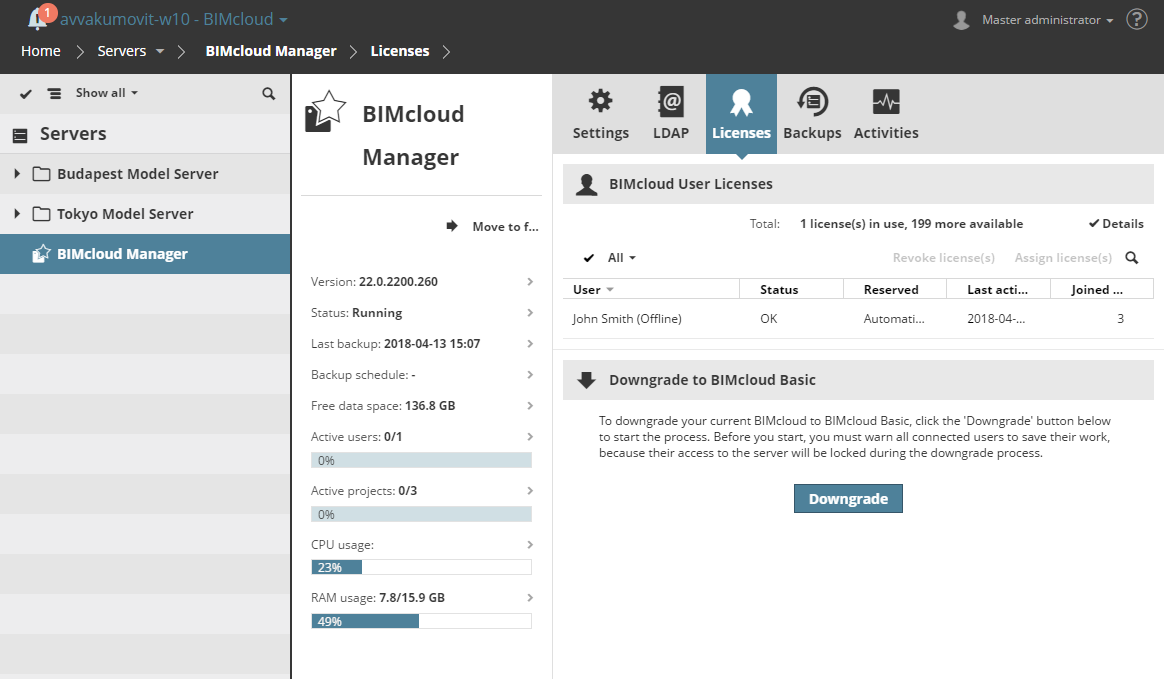The width and height of the screenshot is (1164, 679).
Task: Click the sidebar filter list icon
Action: [x=55, y=92]
